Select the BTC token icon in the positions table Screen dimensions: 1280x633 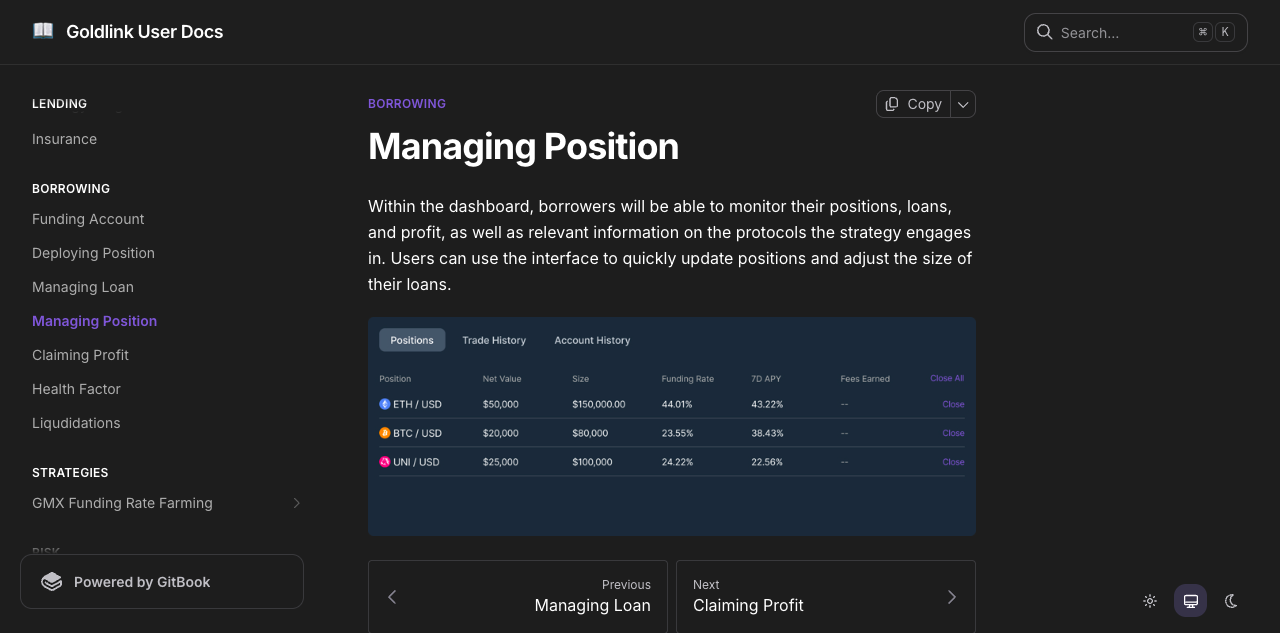[384, 433]
